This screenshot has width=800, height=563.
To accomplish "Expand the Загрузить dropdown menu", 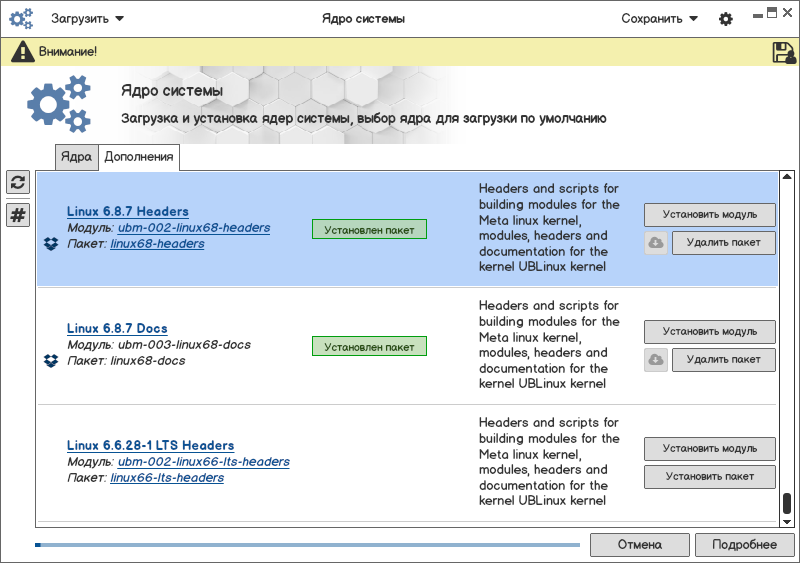I will [x=88, y=19].
